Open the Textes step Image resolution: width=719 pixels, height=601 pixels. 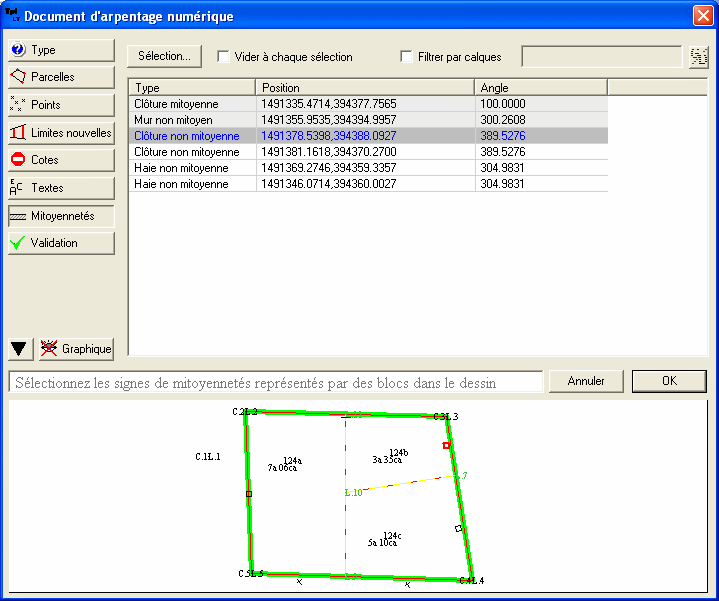click(x=60, y=188)
